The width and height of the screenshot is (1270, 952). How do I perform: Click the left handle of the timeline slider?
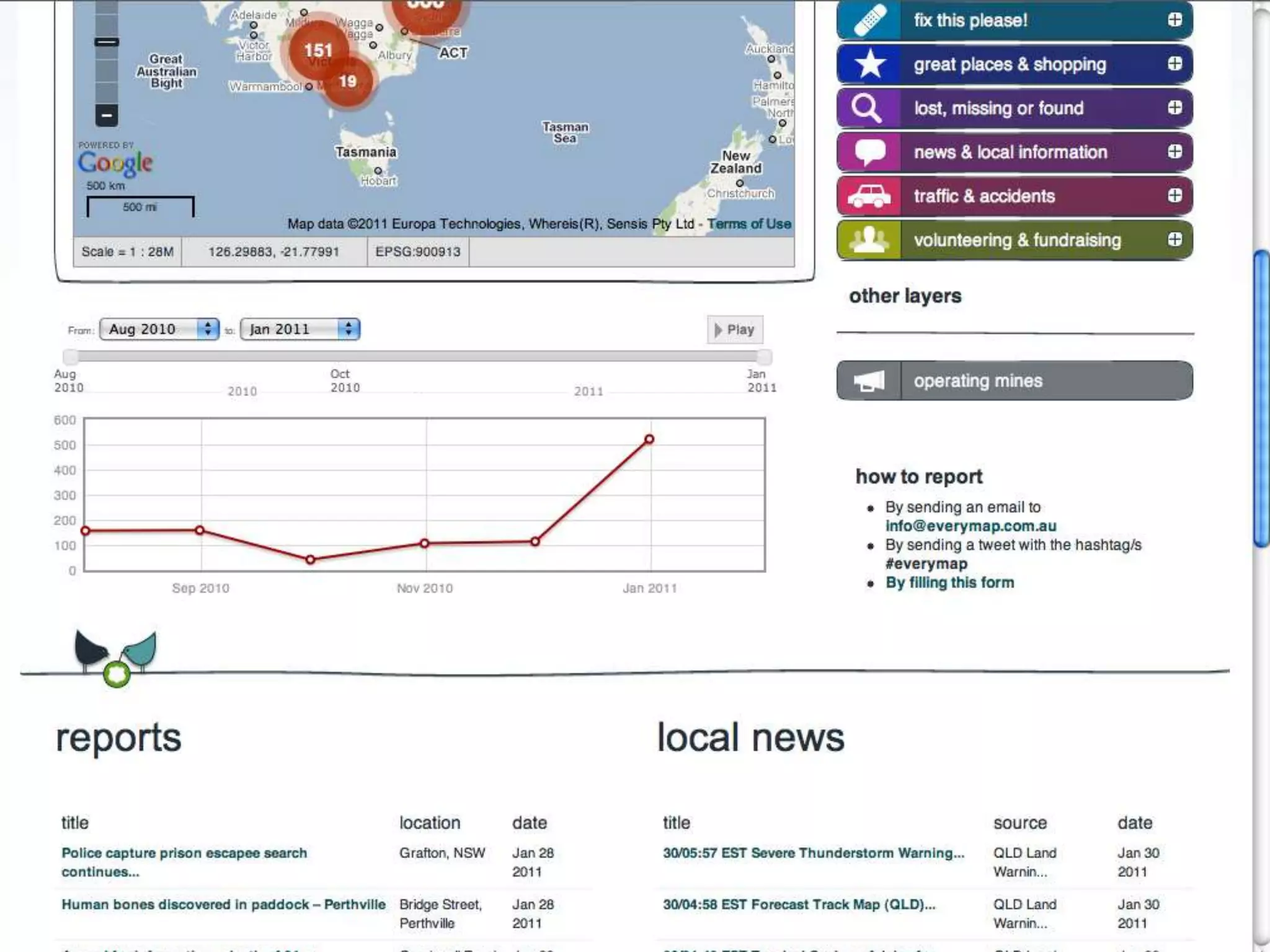point(71,356)
